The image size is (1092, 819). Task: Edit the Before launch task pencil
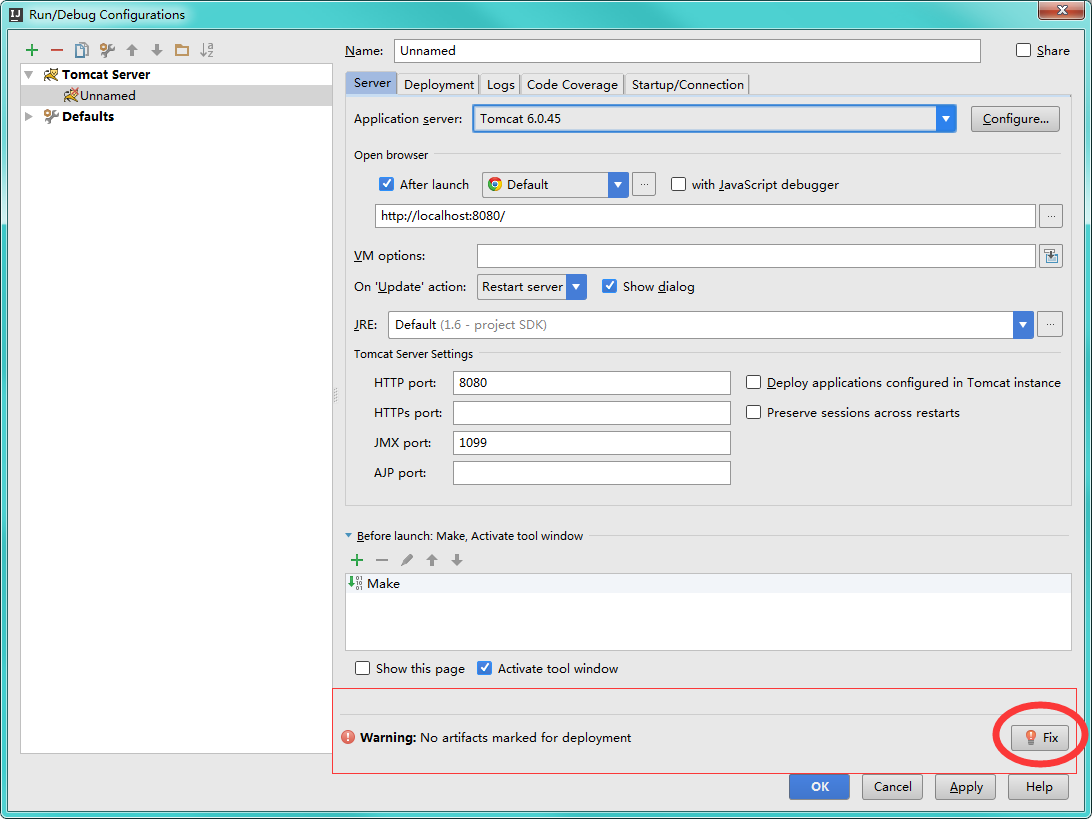click(x=407, y=560)
